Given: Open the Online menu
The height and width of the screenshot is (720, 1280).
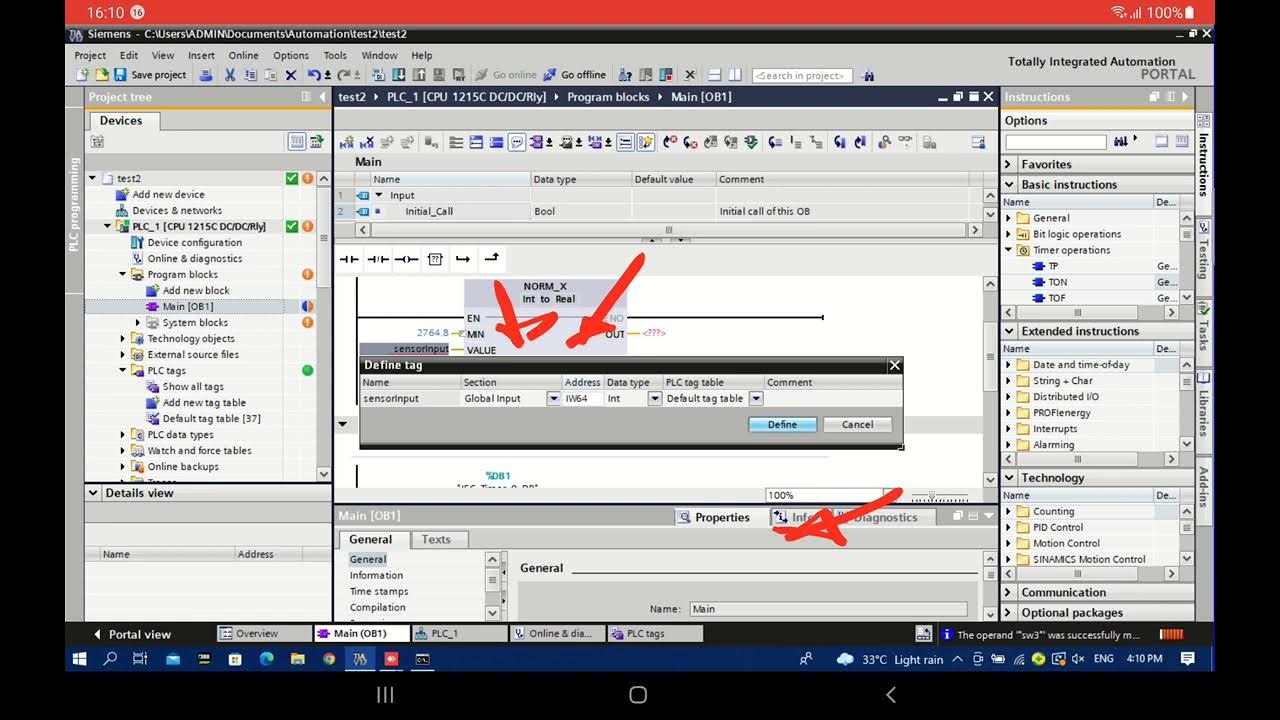Looking at the screenshot, I should (243, 55).
